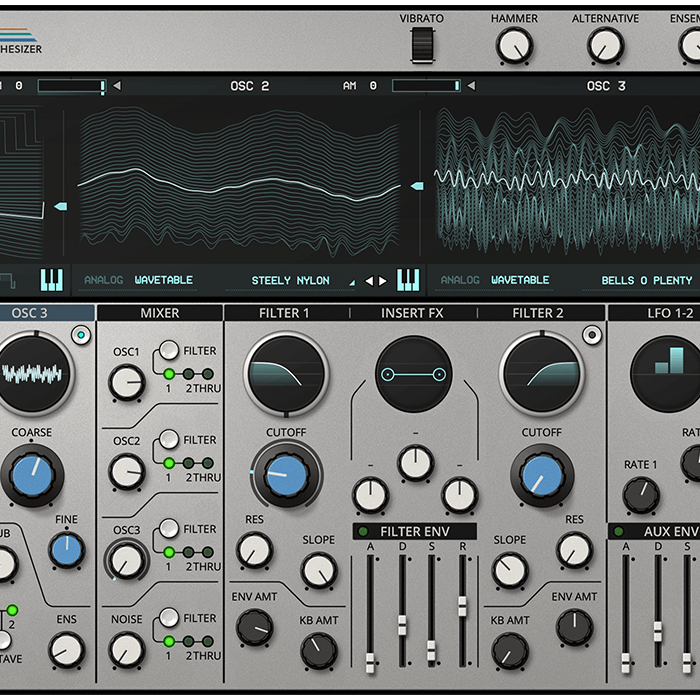Click the VIBRATO wheel
The image size is (700, 700).
[422, 45]
